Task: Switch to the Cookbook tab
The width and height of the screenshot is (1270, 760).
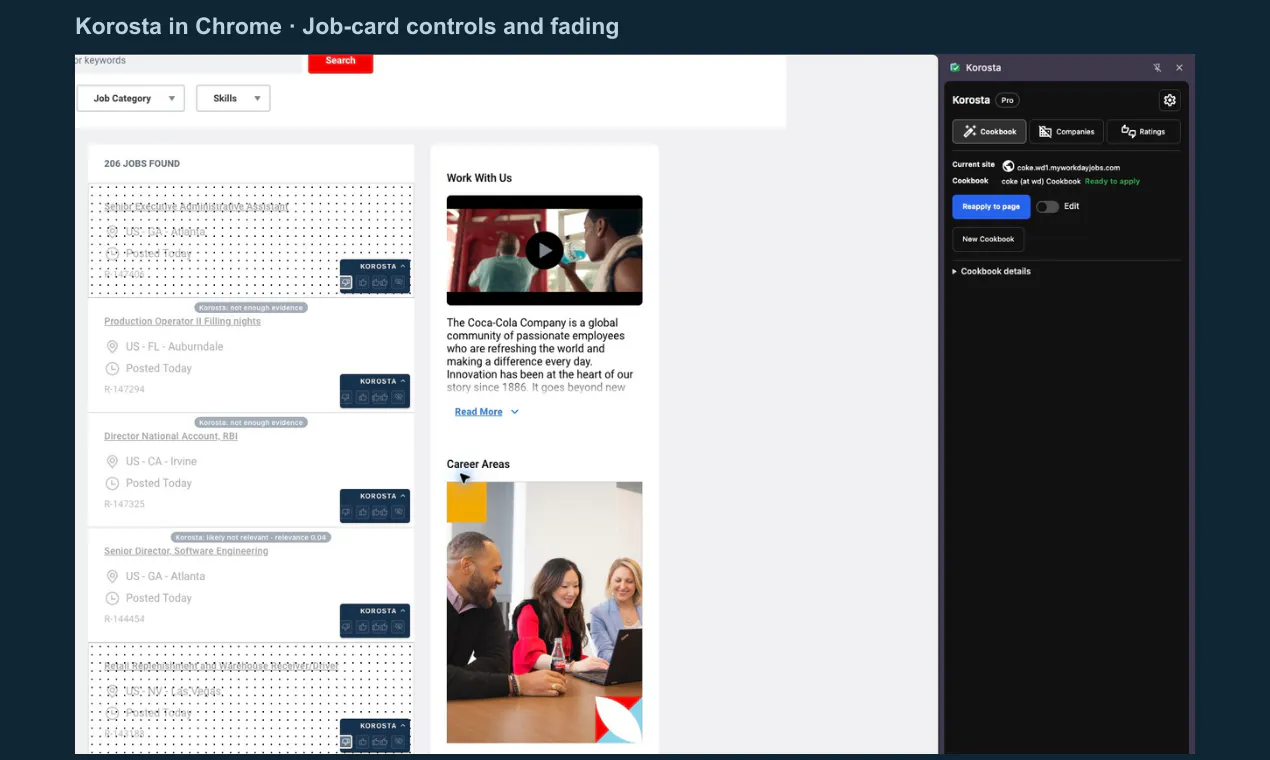Action: pyautogui.click(x=990, y=131)
